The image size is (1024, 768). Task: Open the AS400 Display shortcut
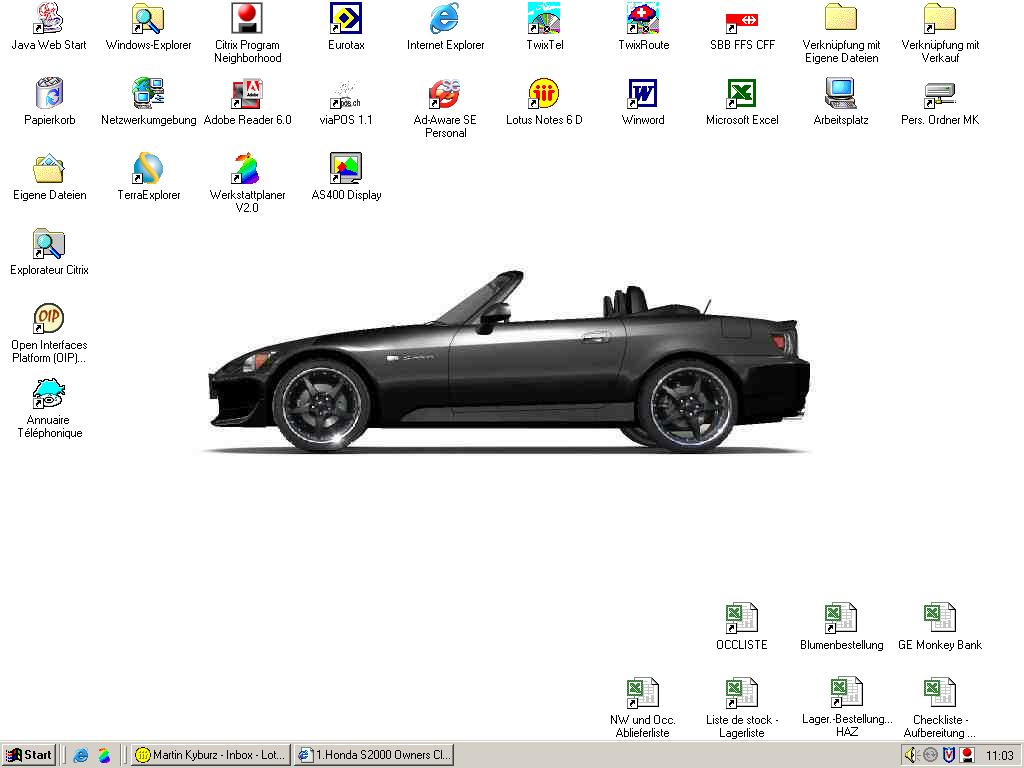point(346,170)
